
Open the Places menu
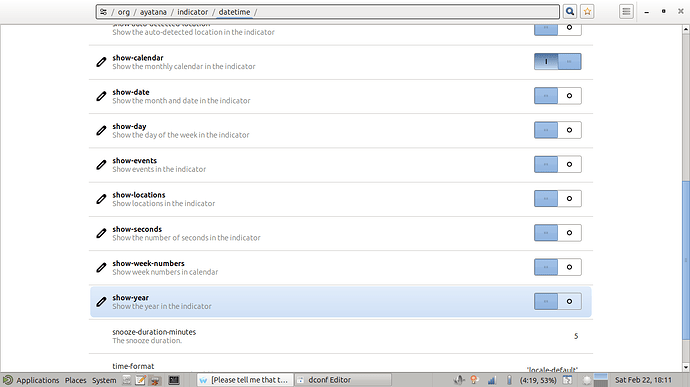pos(76,380)
